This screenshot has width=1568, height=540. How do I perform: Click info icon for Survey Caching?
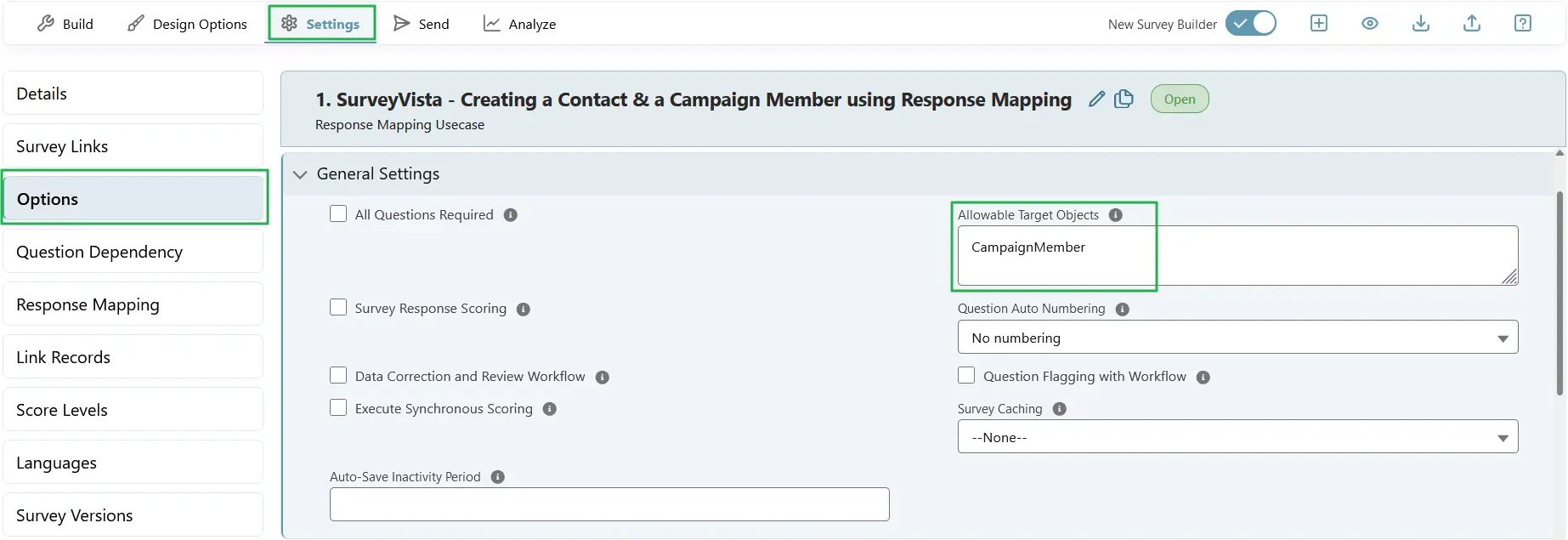1059,409
